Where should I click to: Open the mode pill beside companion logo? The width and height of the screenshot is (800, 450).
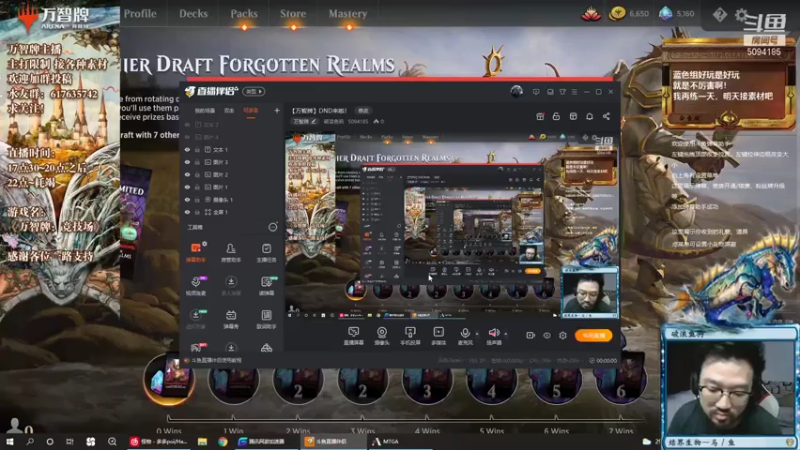pyautogui.click(x=254, y=91)
